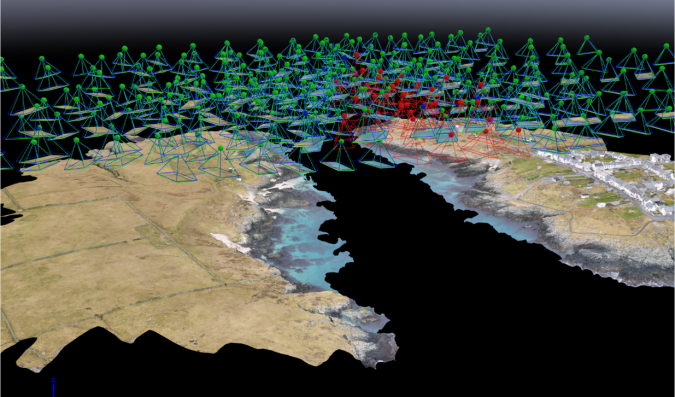The image size is (675, 397).
Task: Select the outermost red camera sphere nearest the village
Action: [518, 130]
